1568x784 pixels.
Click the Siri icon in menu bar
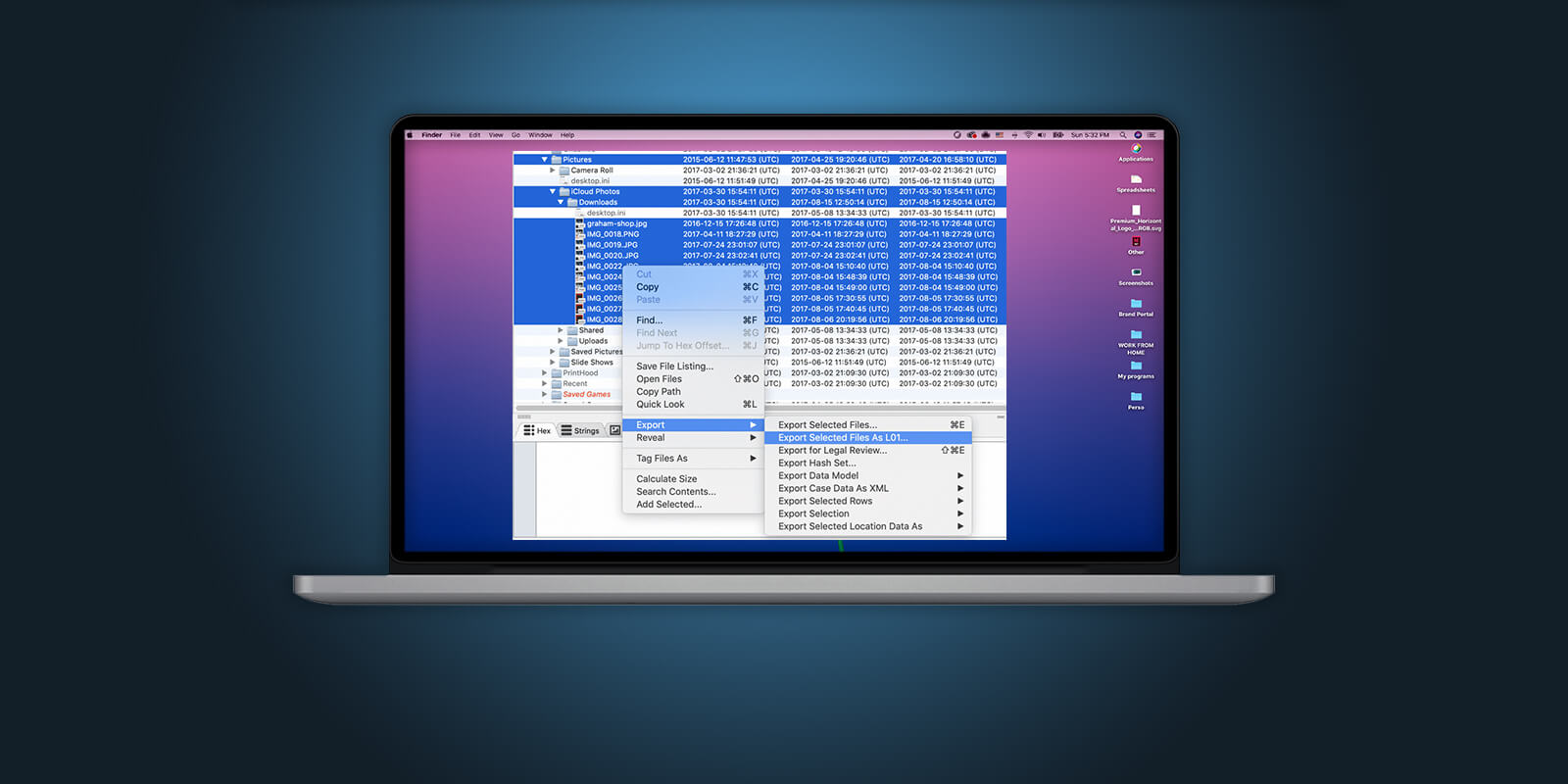click(x=1138, y=135)
